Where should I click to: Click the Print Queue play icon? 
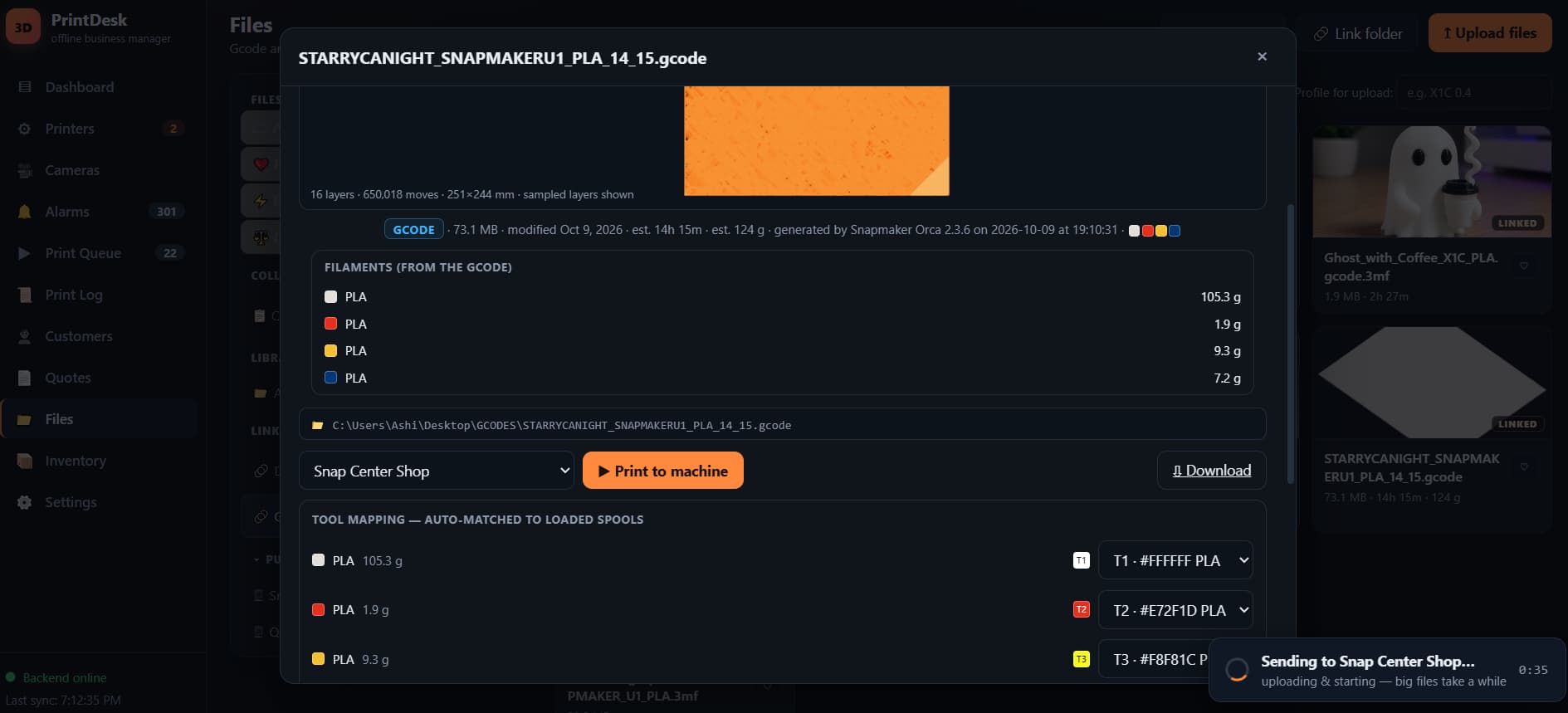tap(25, 253)
